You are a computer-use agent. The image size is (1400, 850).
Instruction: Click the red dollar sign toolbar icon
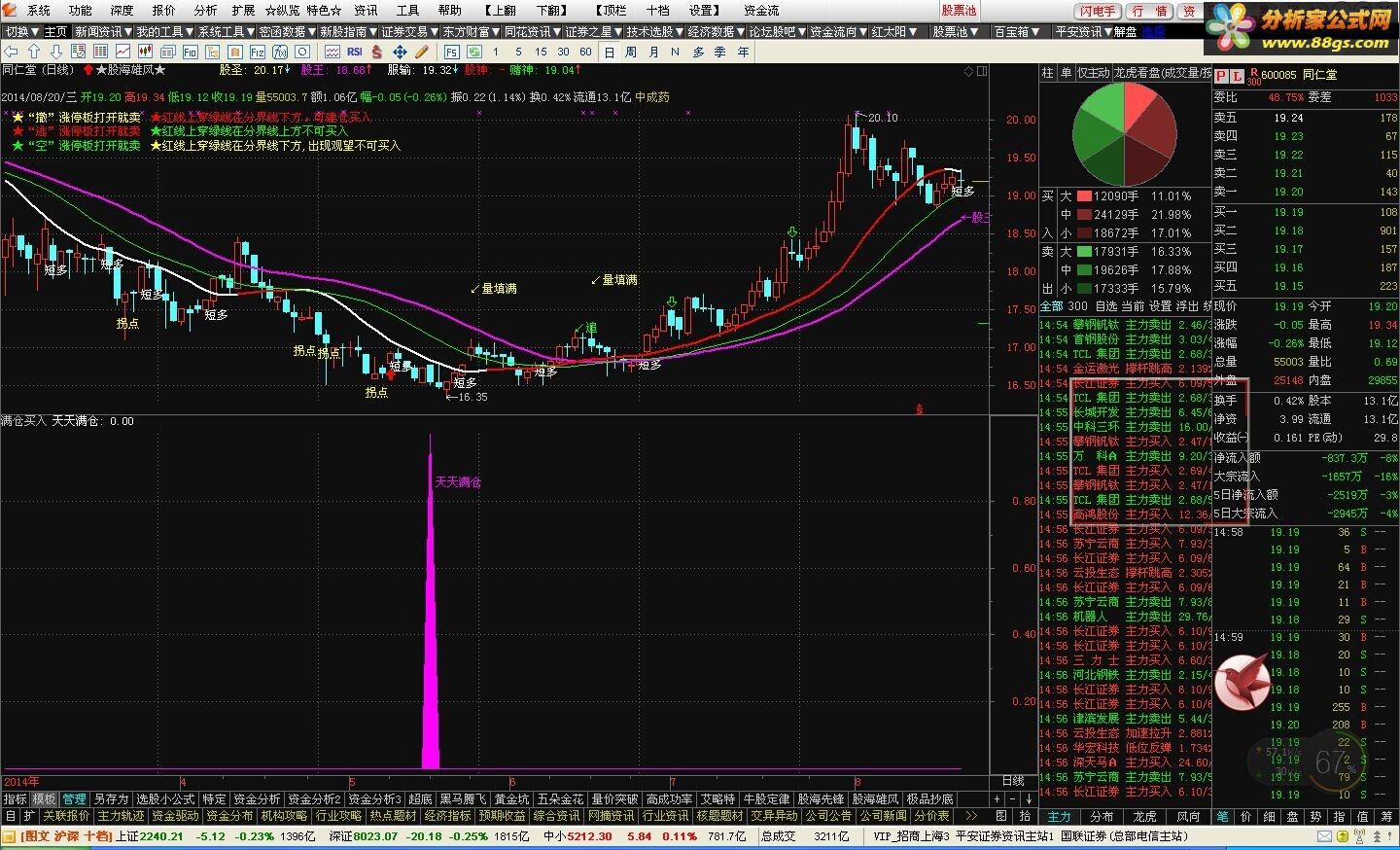click(376, 52)
